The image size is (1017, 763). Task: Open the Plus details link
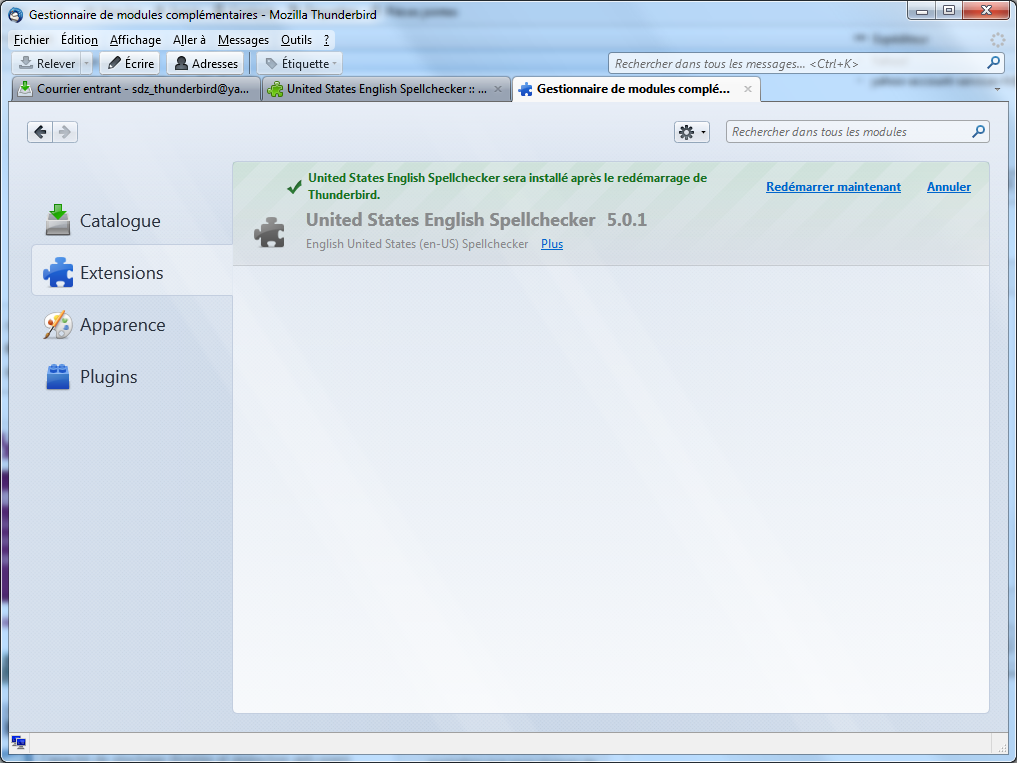click(552, 244)
